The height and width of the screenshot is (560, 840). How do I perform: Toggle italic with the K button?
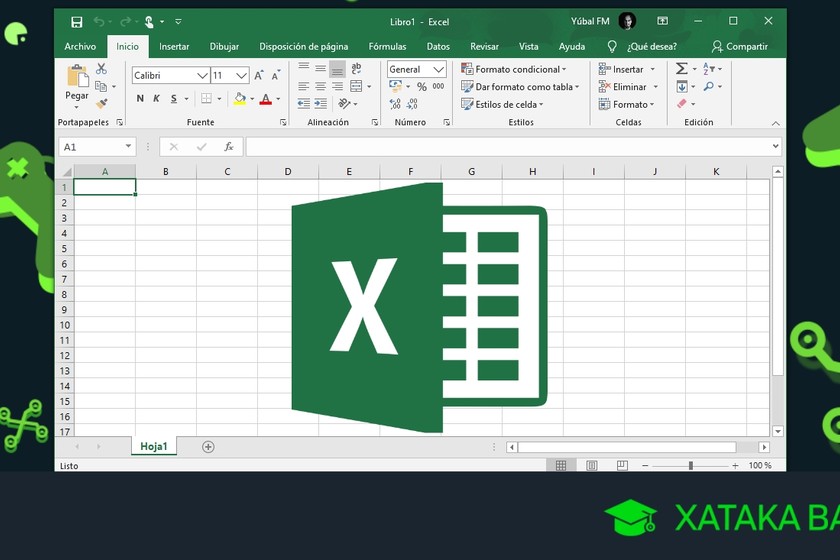tap(156, 98)
